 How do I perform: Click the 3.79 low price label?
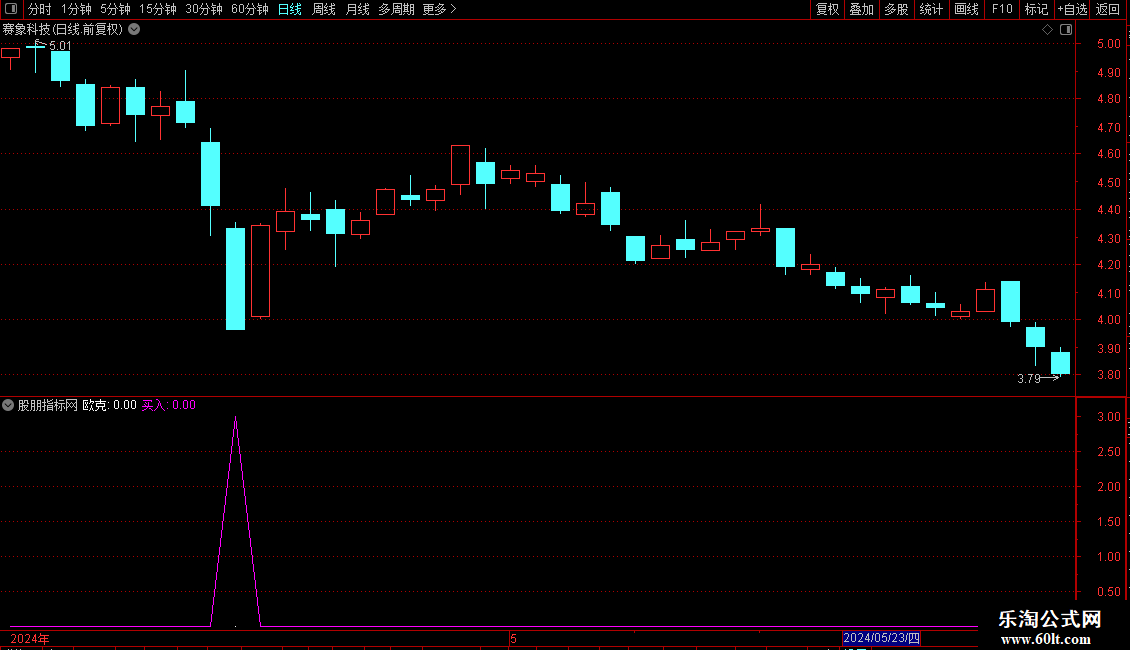[1029, 379]
